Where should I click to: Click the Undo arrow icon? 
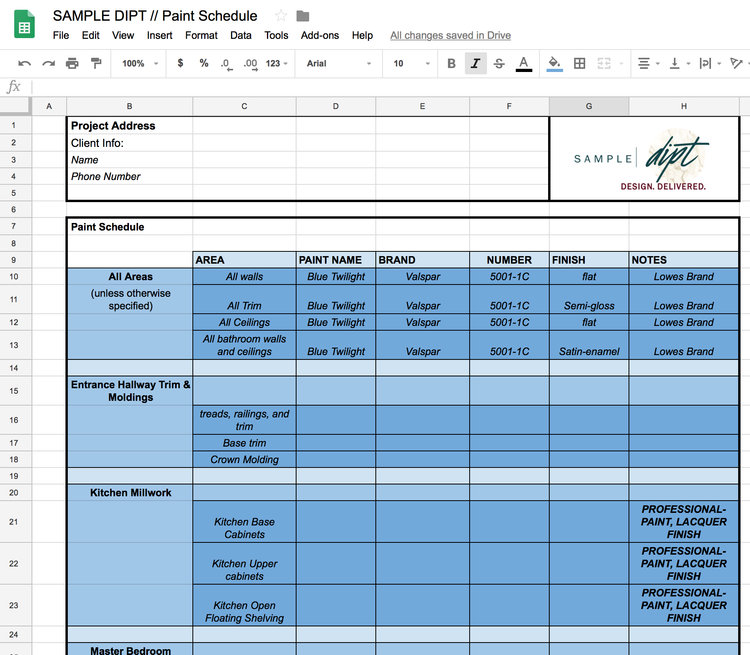tap(24, 64)
